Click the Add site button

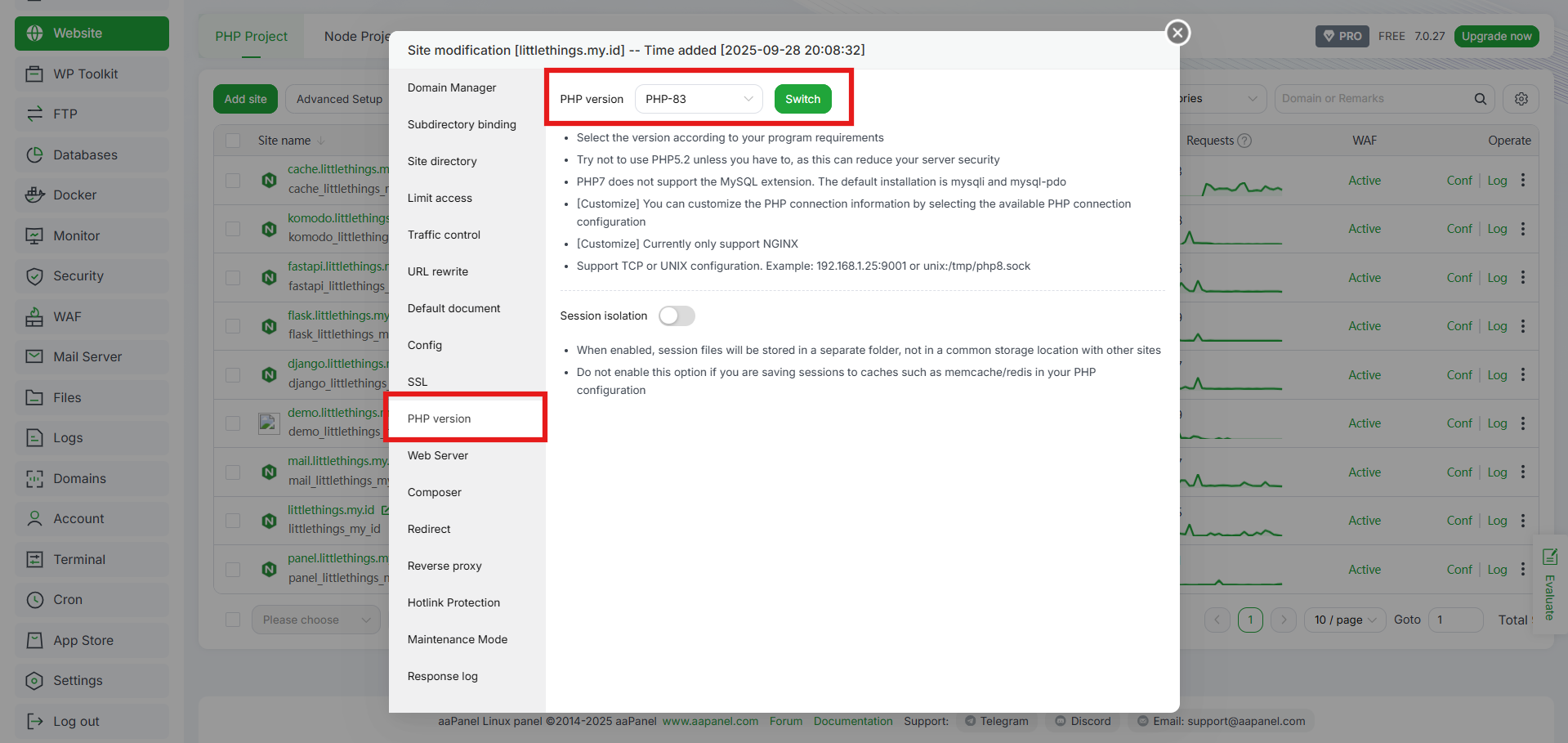pyautogui.click(x=245, y=99)
